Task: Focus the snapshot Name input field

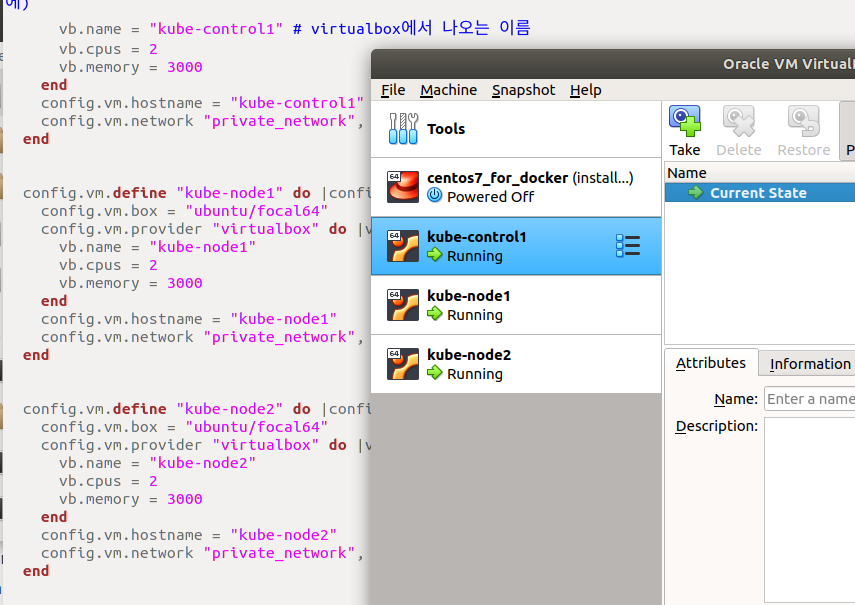Action: coord(810,399)
